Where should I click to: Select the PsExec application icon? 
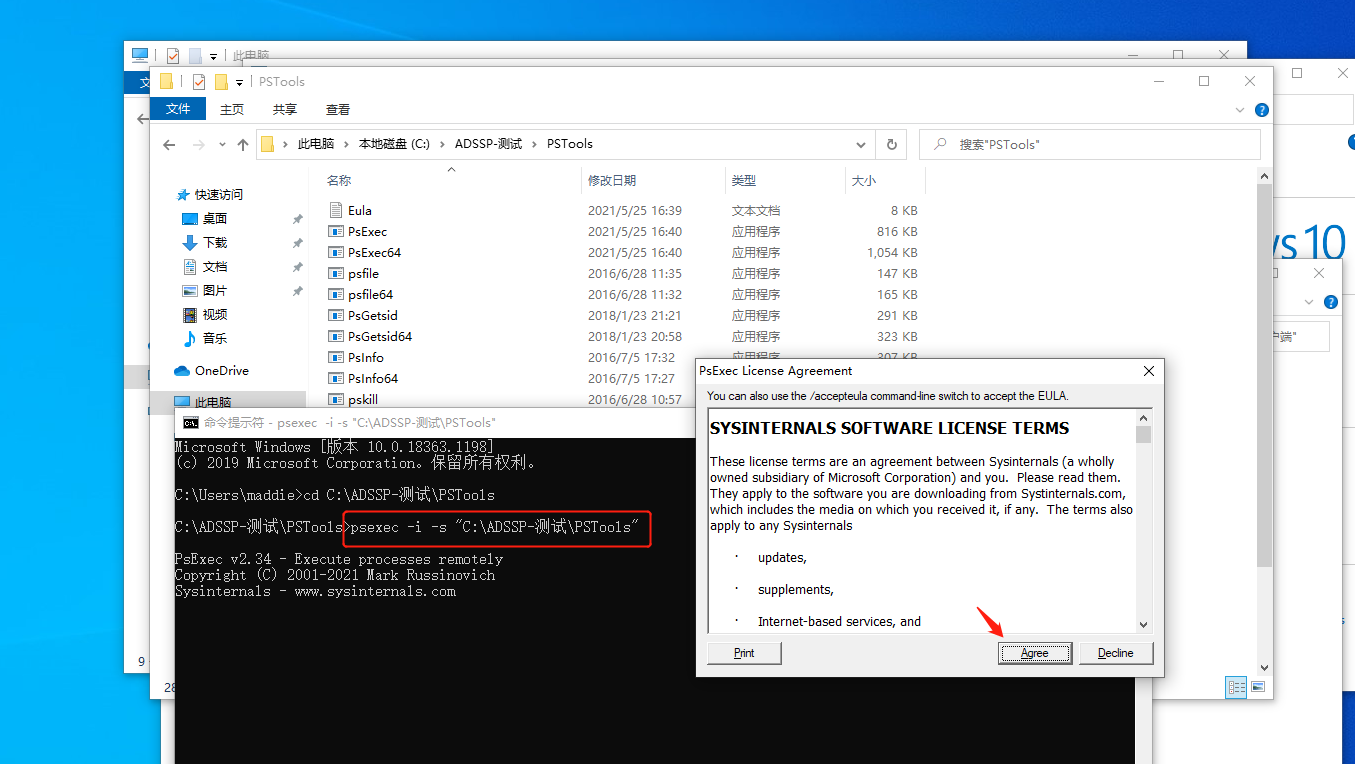coord(336,231)
